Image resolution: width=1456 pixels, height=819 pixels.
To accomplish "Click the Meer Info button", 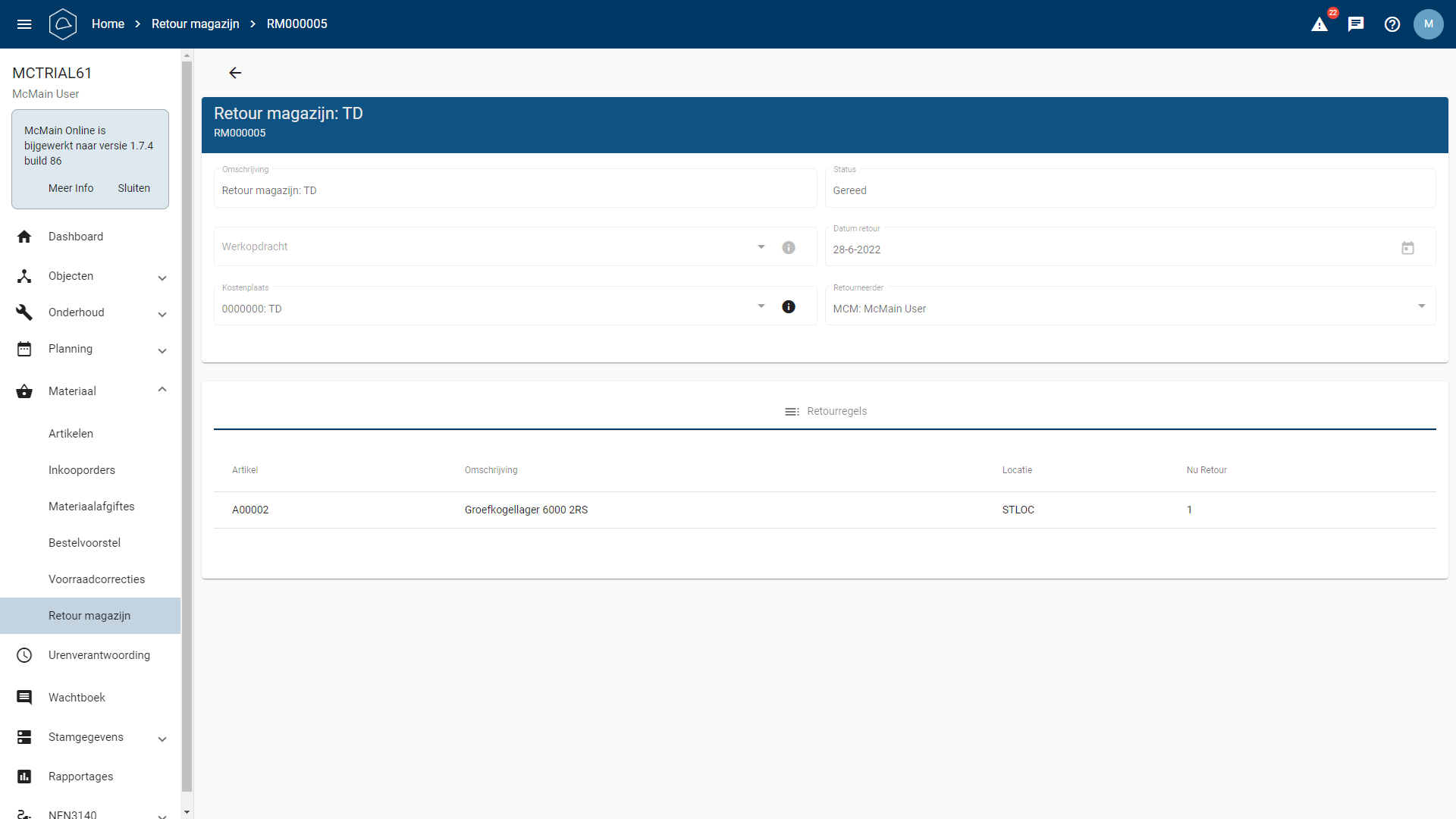I will pyautogui.click(x=71, y=188).
